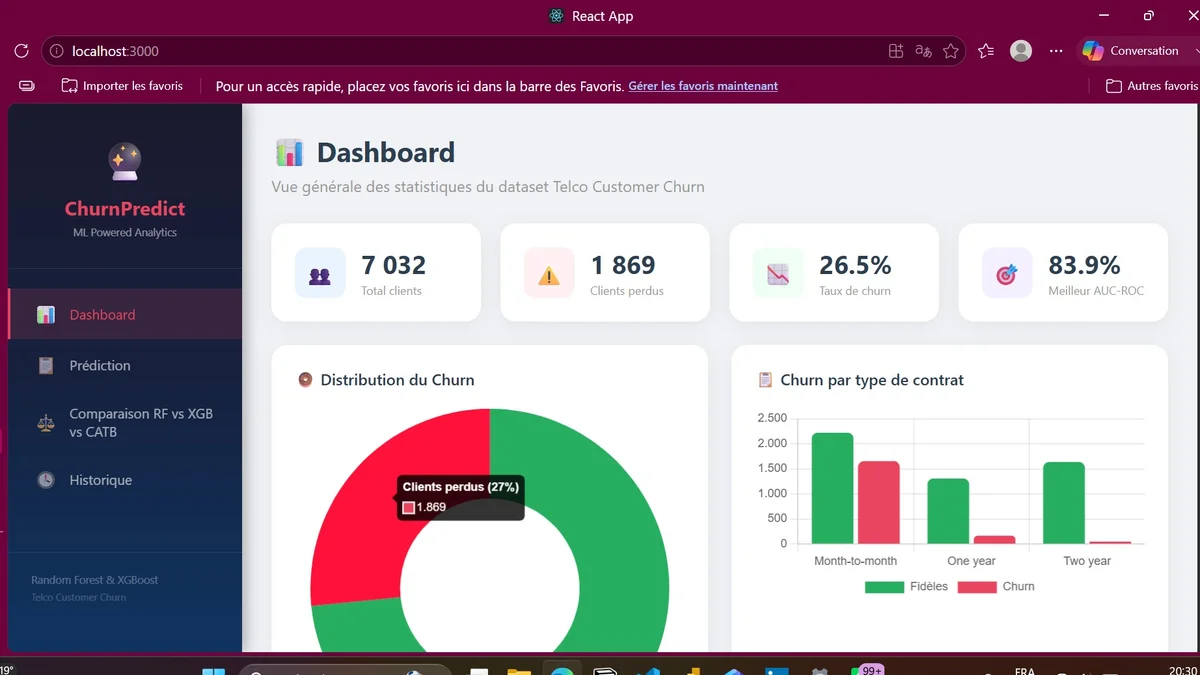Toggle the Churn legend entry

click(x=996, y=587)
